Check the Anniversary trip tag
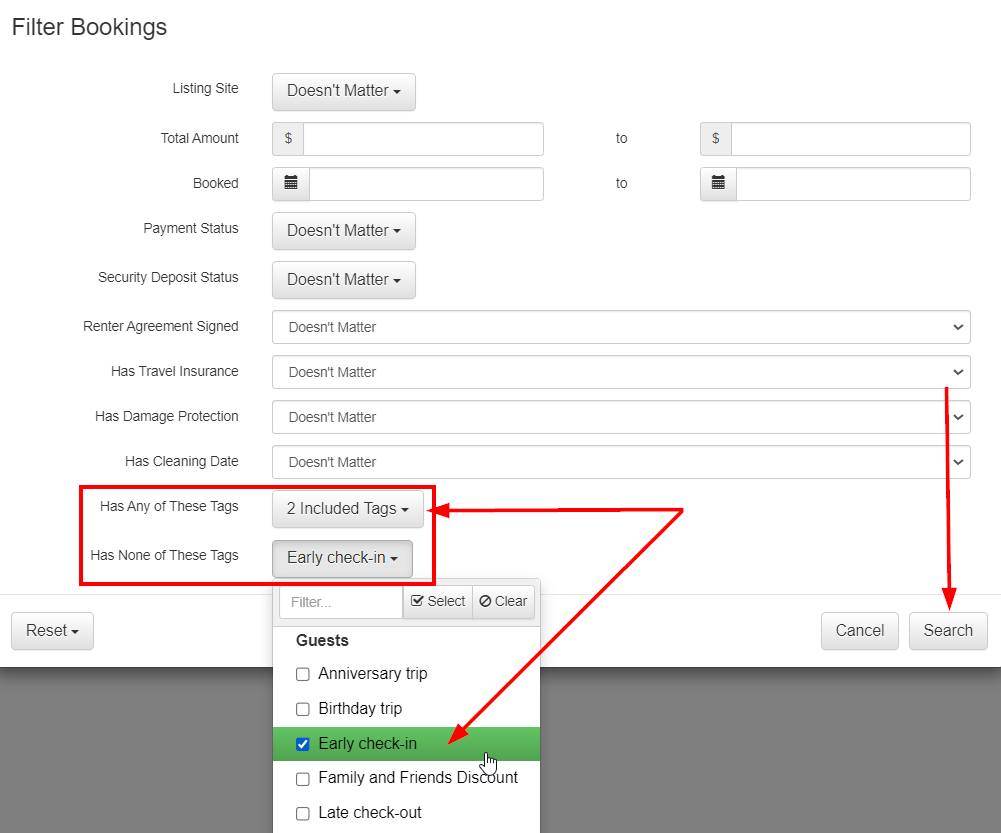This screenshot has width=1001, height=833. [303, 674]
